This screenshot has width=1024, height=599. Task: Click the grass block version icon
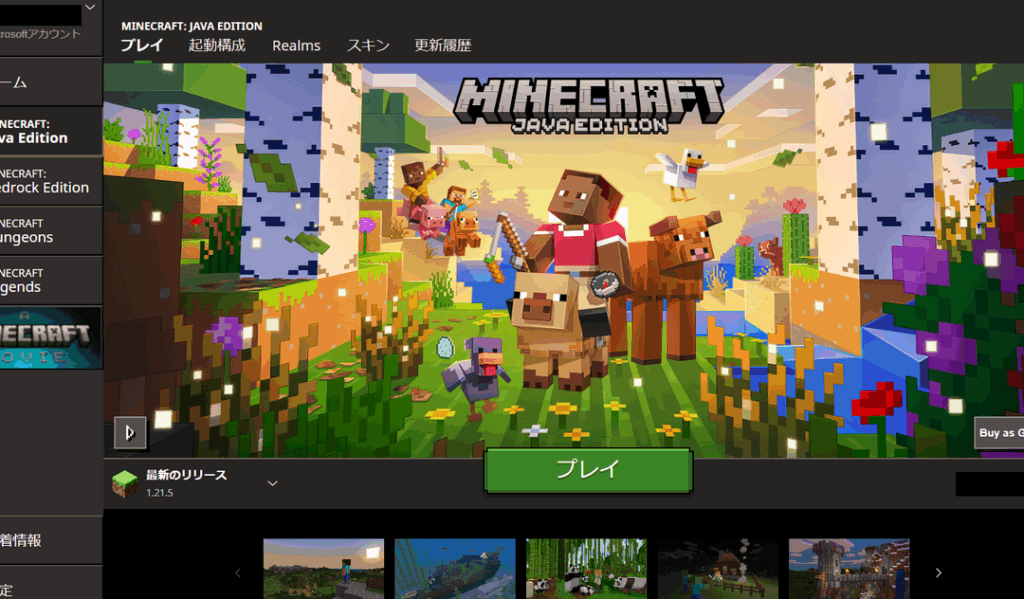click(x=125, y=484)
